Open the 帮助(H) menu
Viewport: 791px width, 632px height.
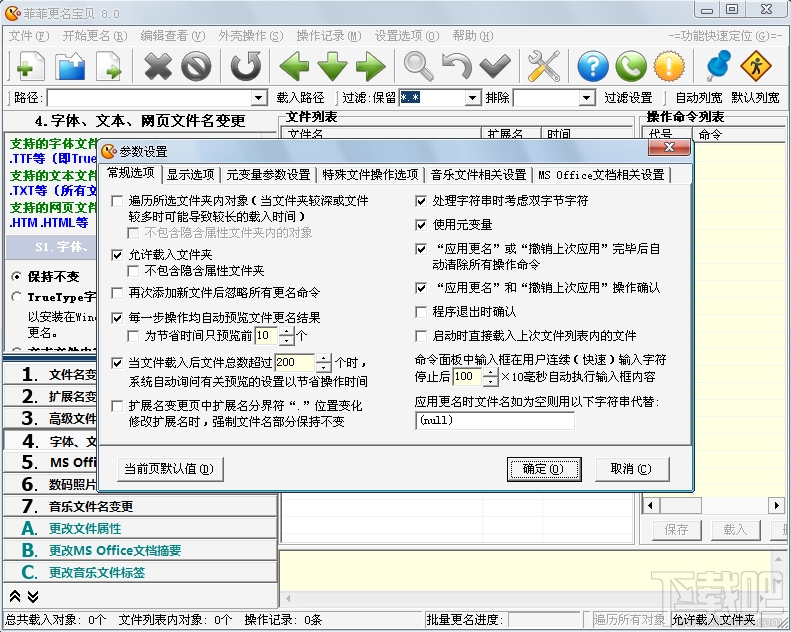tap(473, 36)
